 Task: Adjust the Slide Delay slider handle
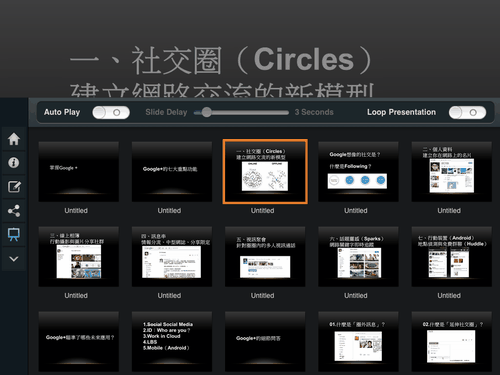point(207,112)
